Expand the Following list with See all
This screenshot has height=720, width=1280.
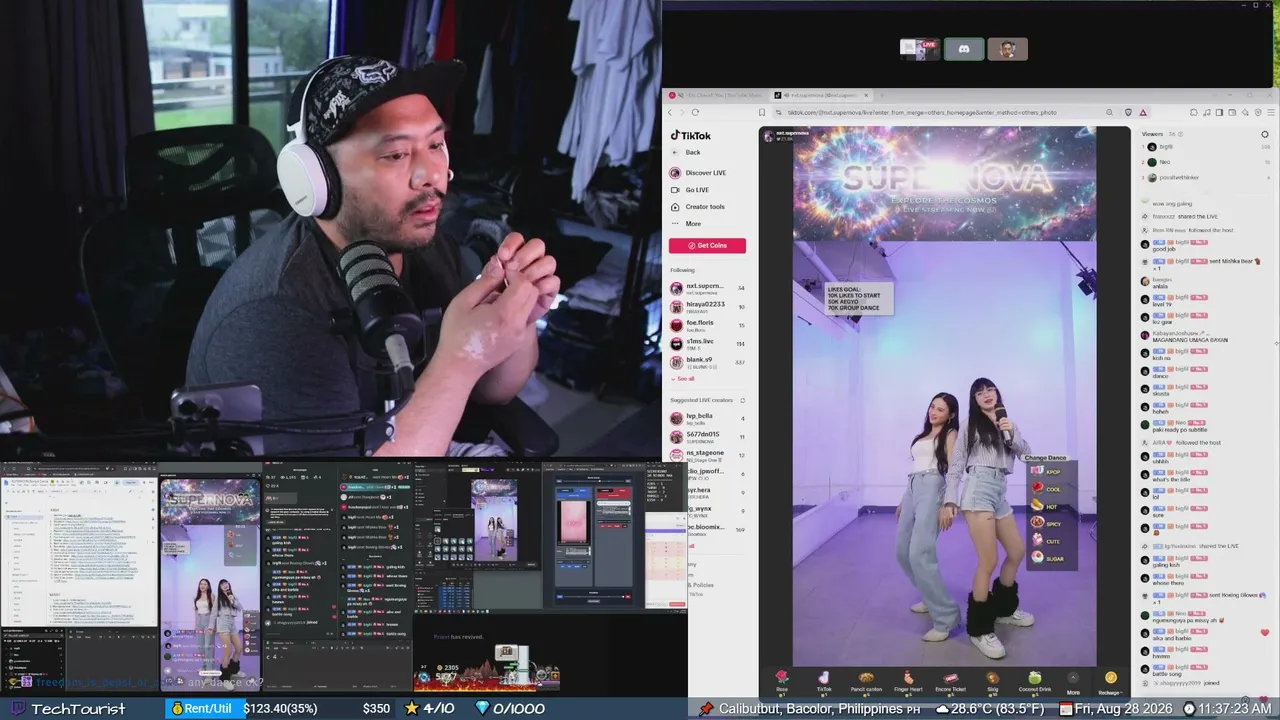coord(684,379)
